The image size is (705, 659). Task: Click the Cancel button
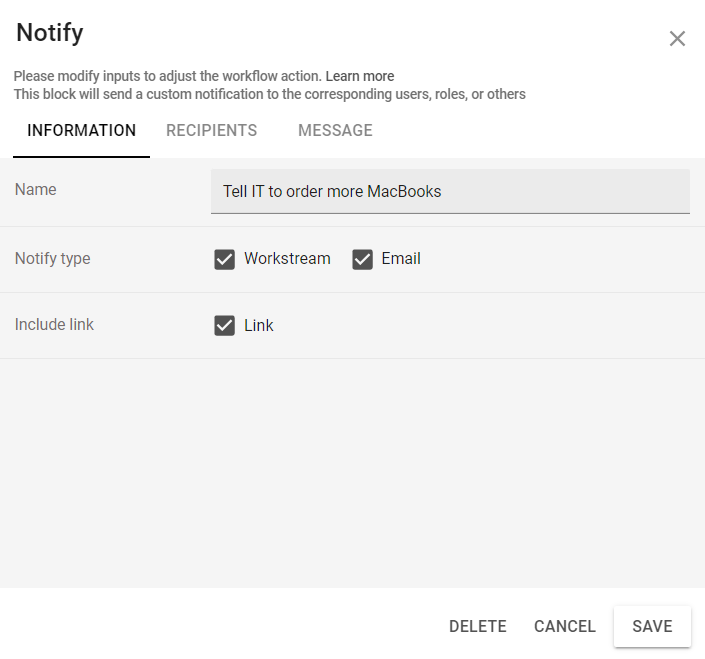click(x=565, y=627)
